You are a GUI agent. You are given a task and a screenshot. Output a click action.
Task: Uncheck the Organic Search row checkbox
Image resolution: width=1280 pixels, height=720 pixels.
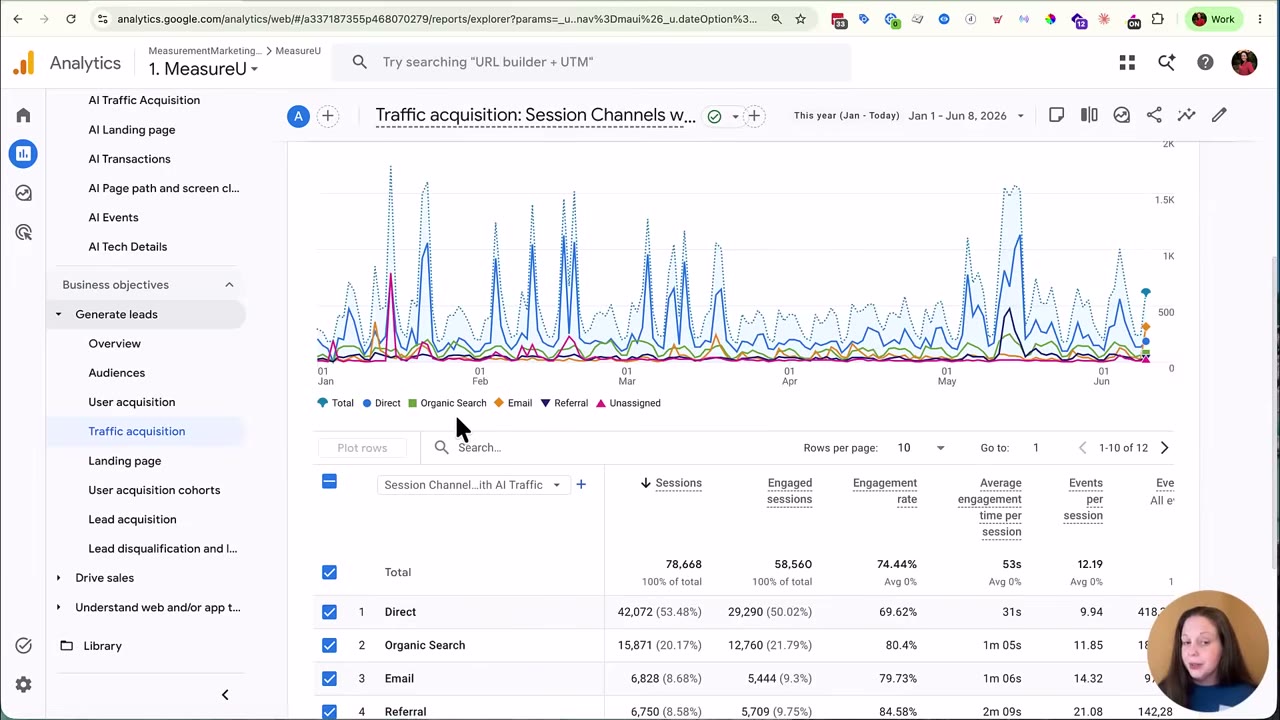pos(329,645)
